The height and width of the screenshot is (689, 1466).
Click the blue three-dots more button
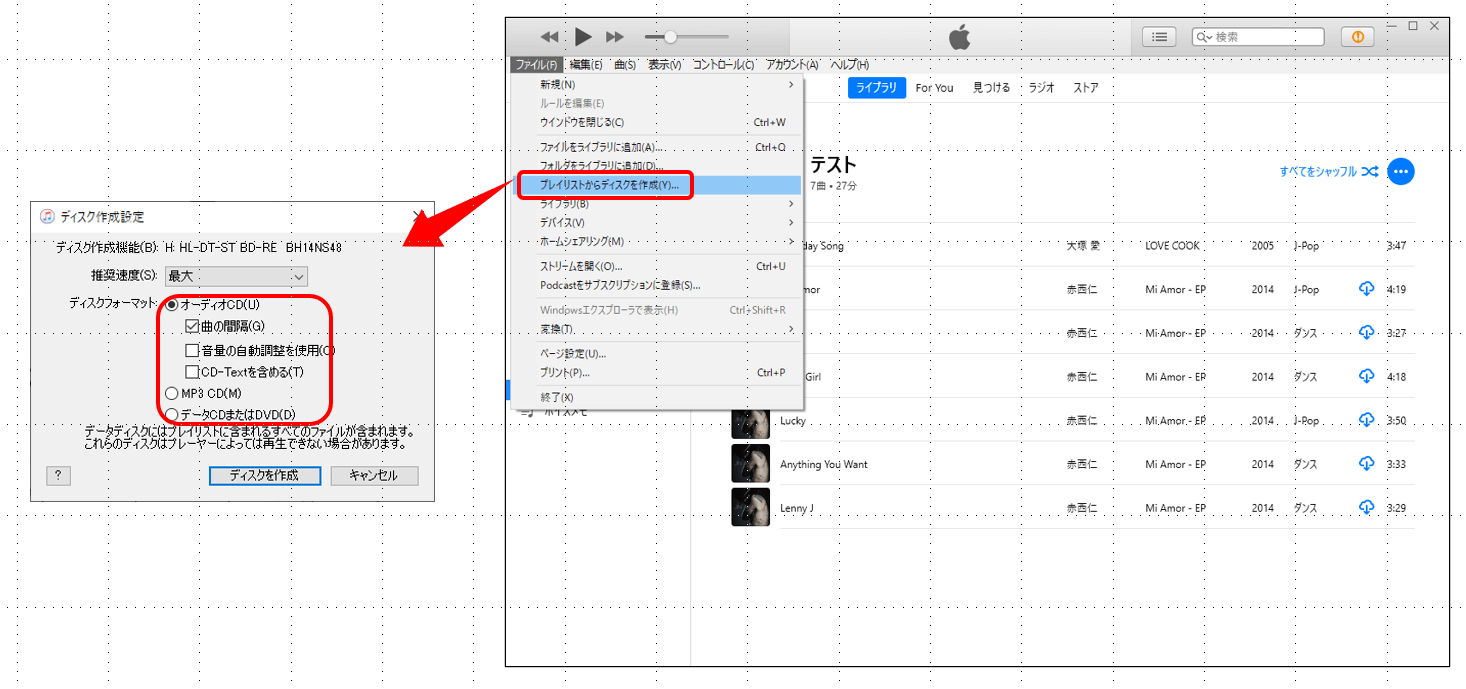(1401, 172)
